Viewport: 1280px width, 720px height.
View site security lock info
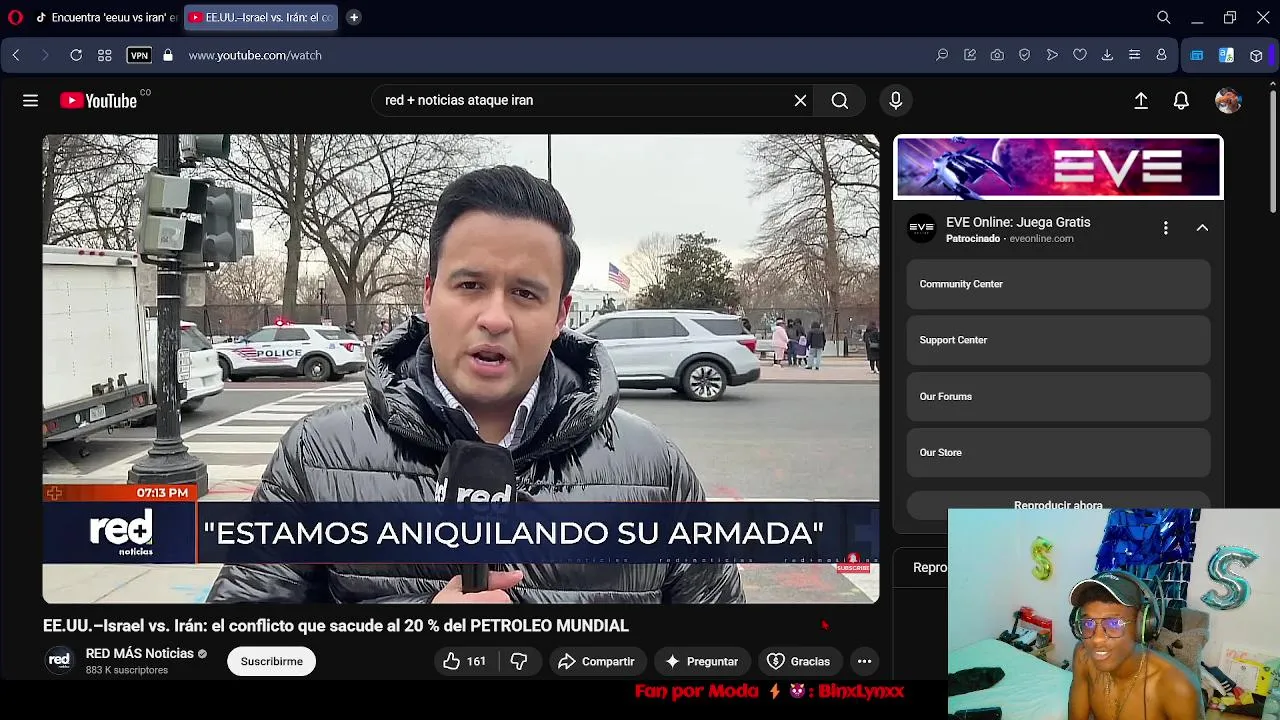coord(168,55)
